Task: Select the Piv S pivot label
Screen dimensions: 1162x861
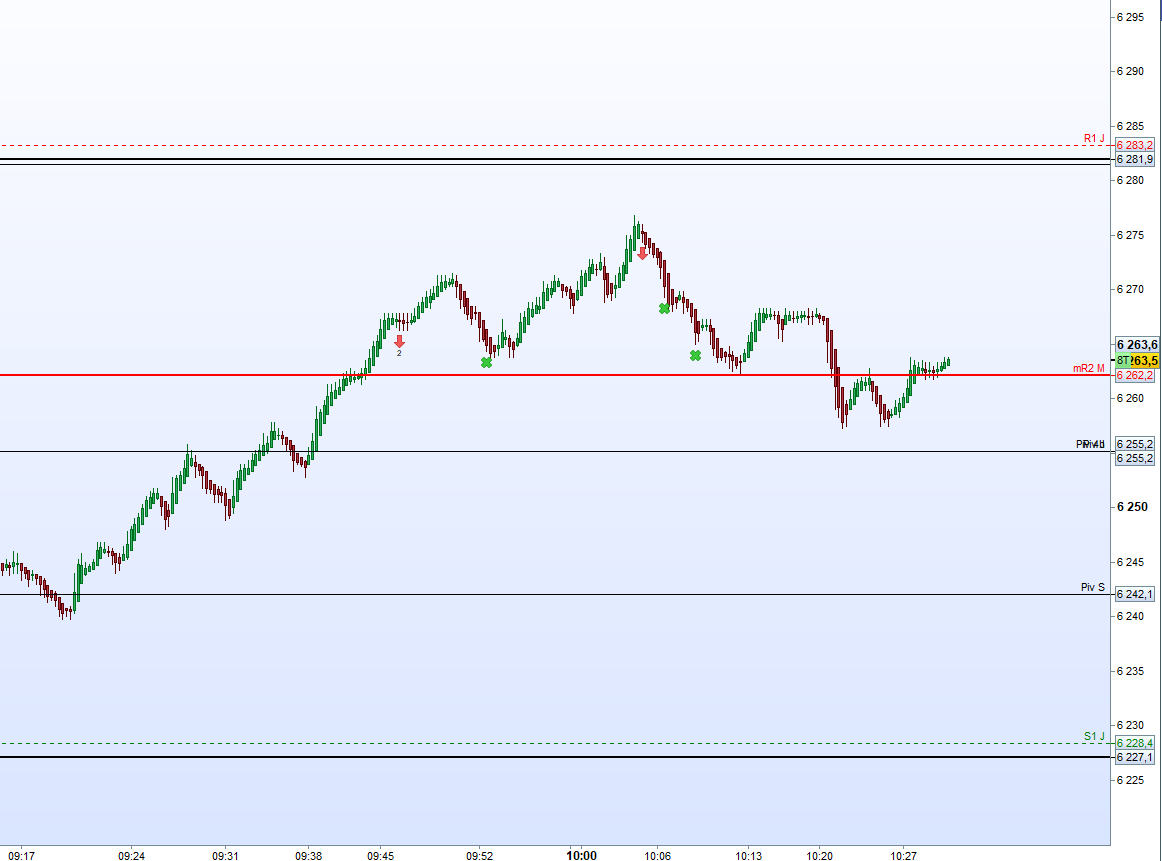Action: tap(1093, 587)
